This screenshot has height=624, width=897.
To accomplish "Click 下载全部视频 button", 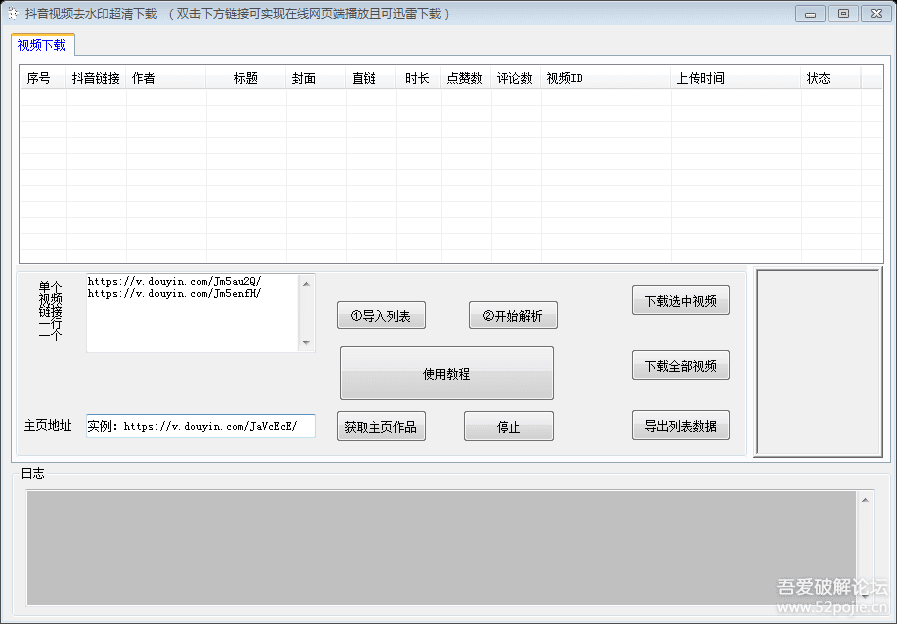I will pyautogui.click(x=681, y=365).
